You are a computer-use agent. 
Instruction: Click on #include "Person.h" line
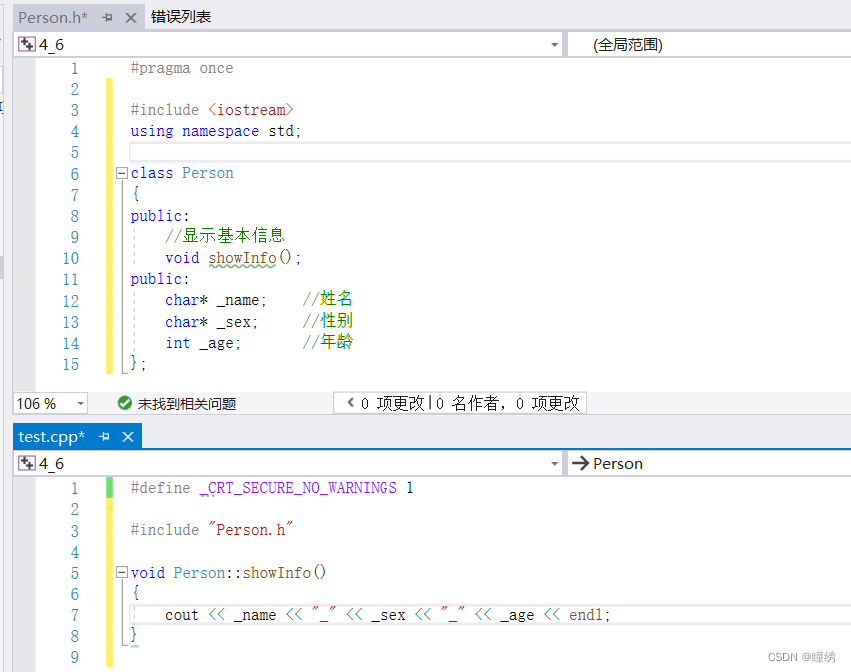click(x=212, y=530)
